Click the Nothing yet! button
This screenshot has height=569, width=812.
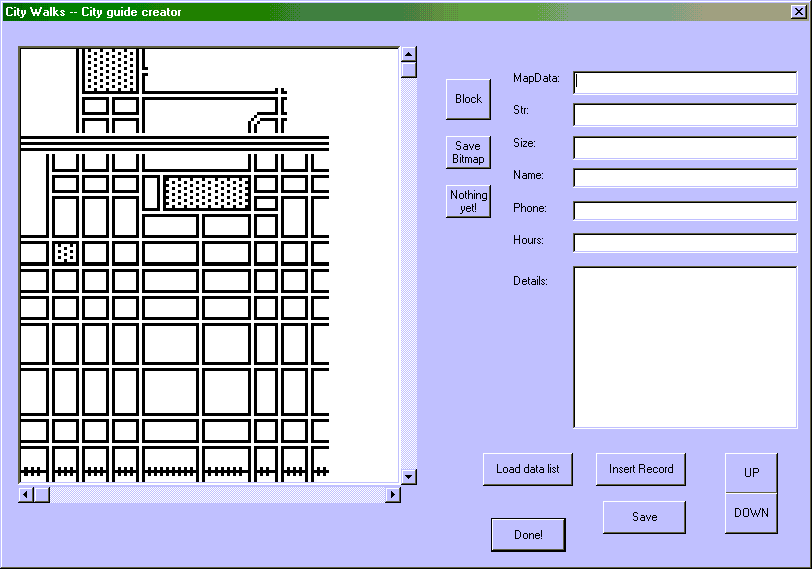point(468,201)
